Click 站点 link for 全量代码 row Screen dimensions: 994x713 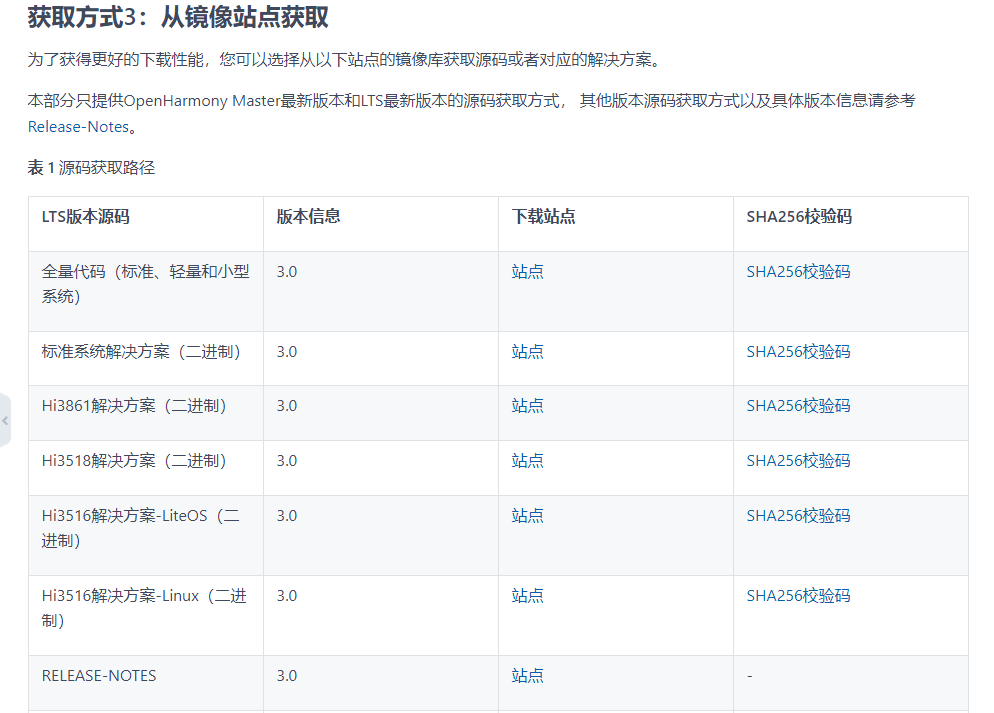pyautogui.click(x=527, y=270)
